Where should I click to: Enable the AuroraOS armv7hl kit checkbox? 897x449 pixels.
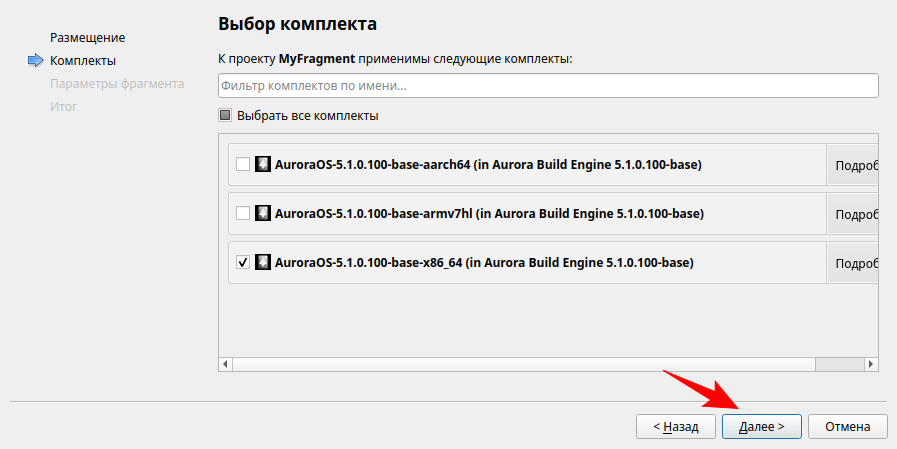tap(242, 213)
